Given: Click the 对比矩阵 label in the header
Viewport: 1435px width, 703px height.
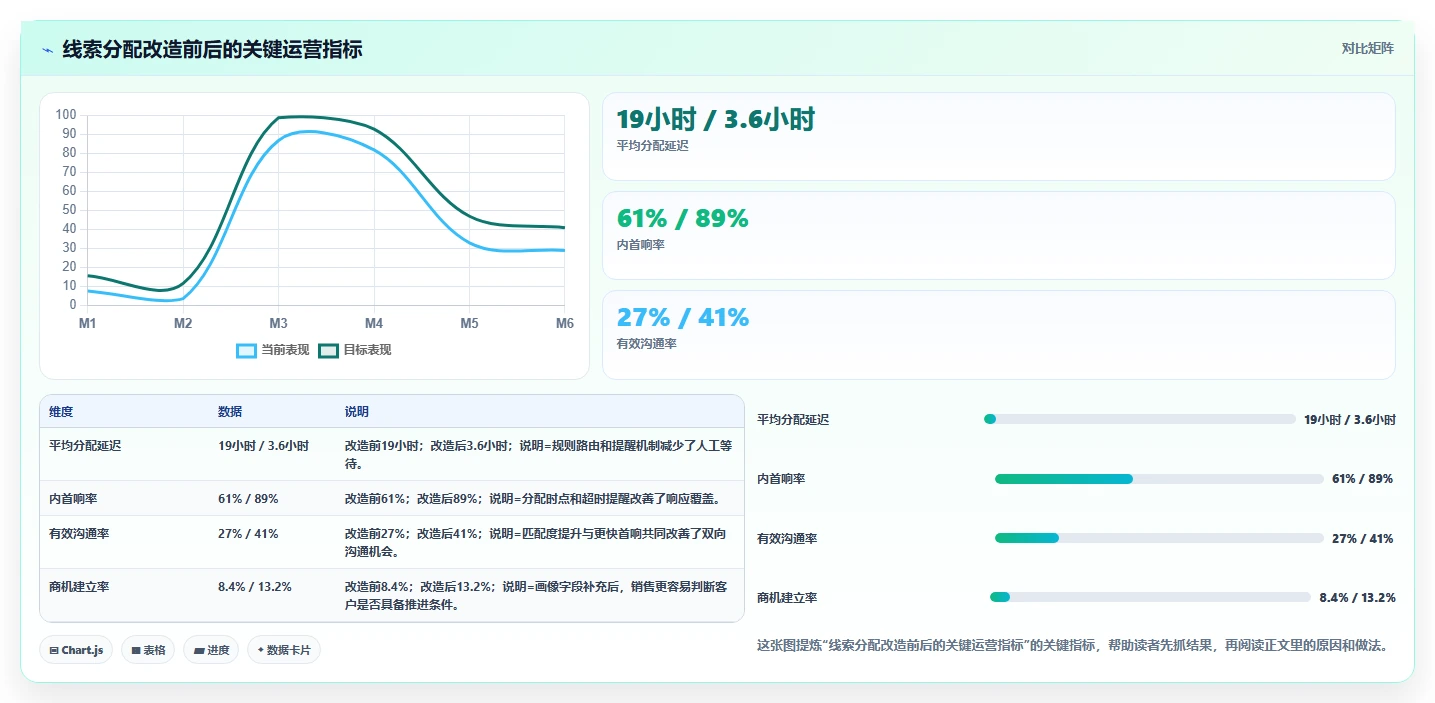Looking at the screenshot, I should pyautogui.click(x=1367, y=48).
